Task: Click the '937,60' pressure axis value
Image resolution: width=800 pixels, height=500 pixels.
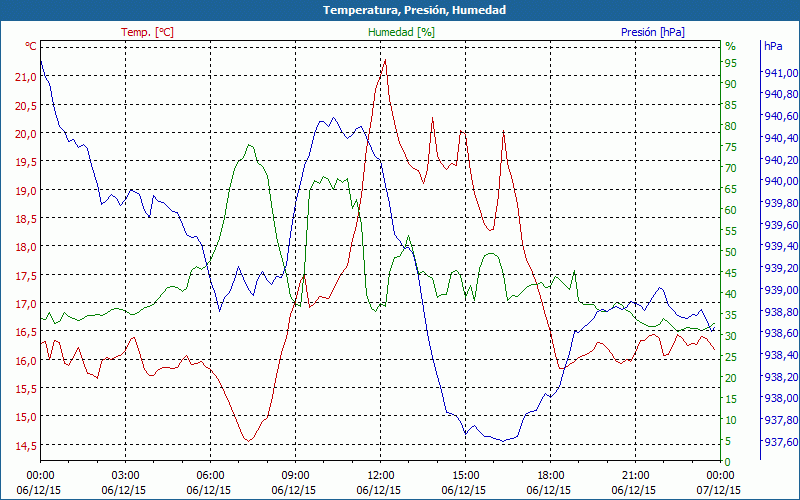Action: point(781,441)
